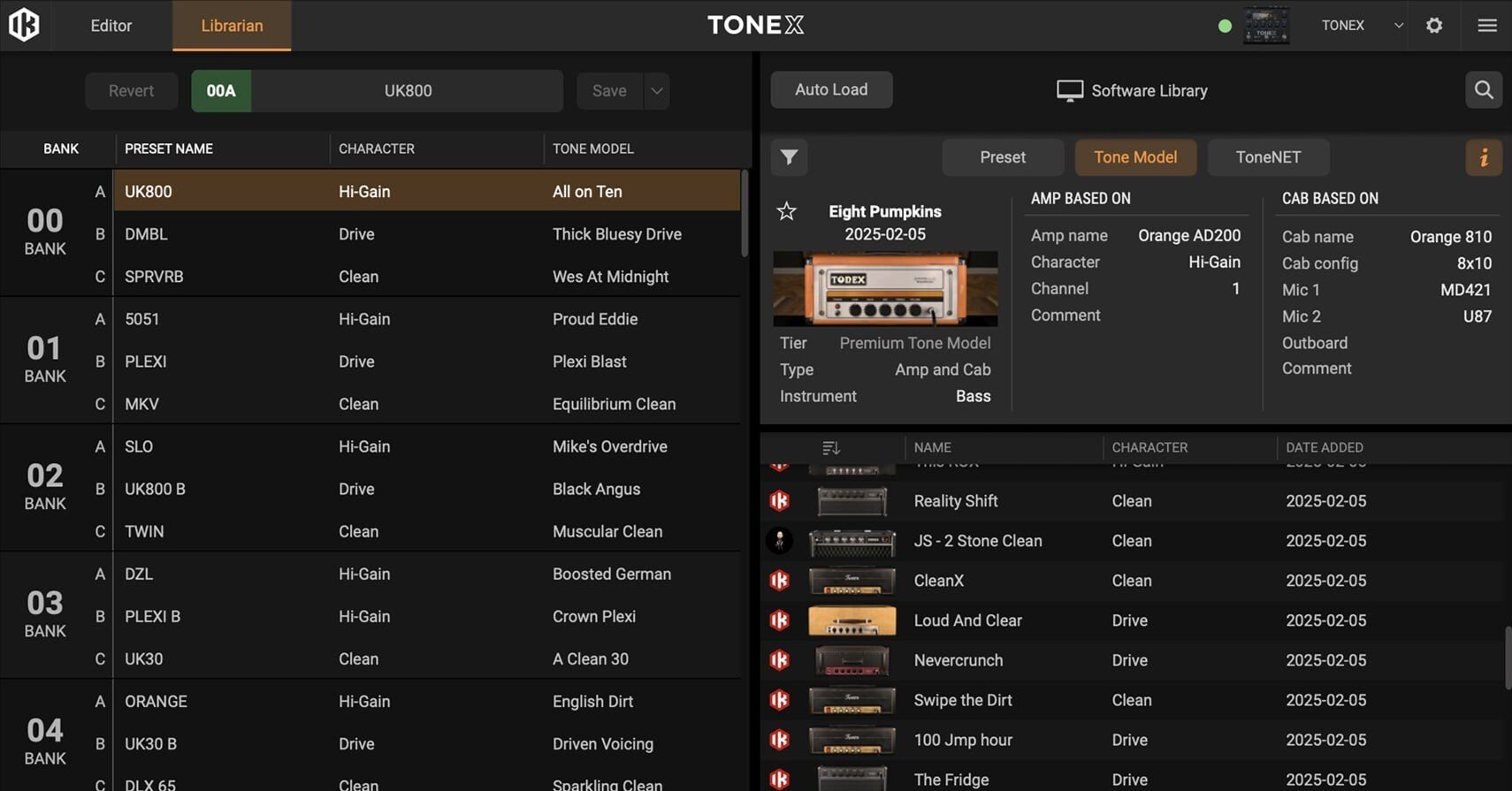
Task: Click the green connection status indicator
Action: [1225, 26]
